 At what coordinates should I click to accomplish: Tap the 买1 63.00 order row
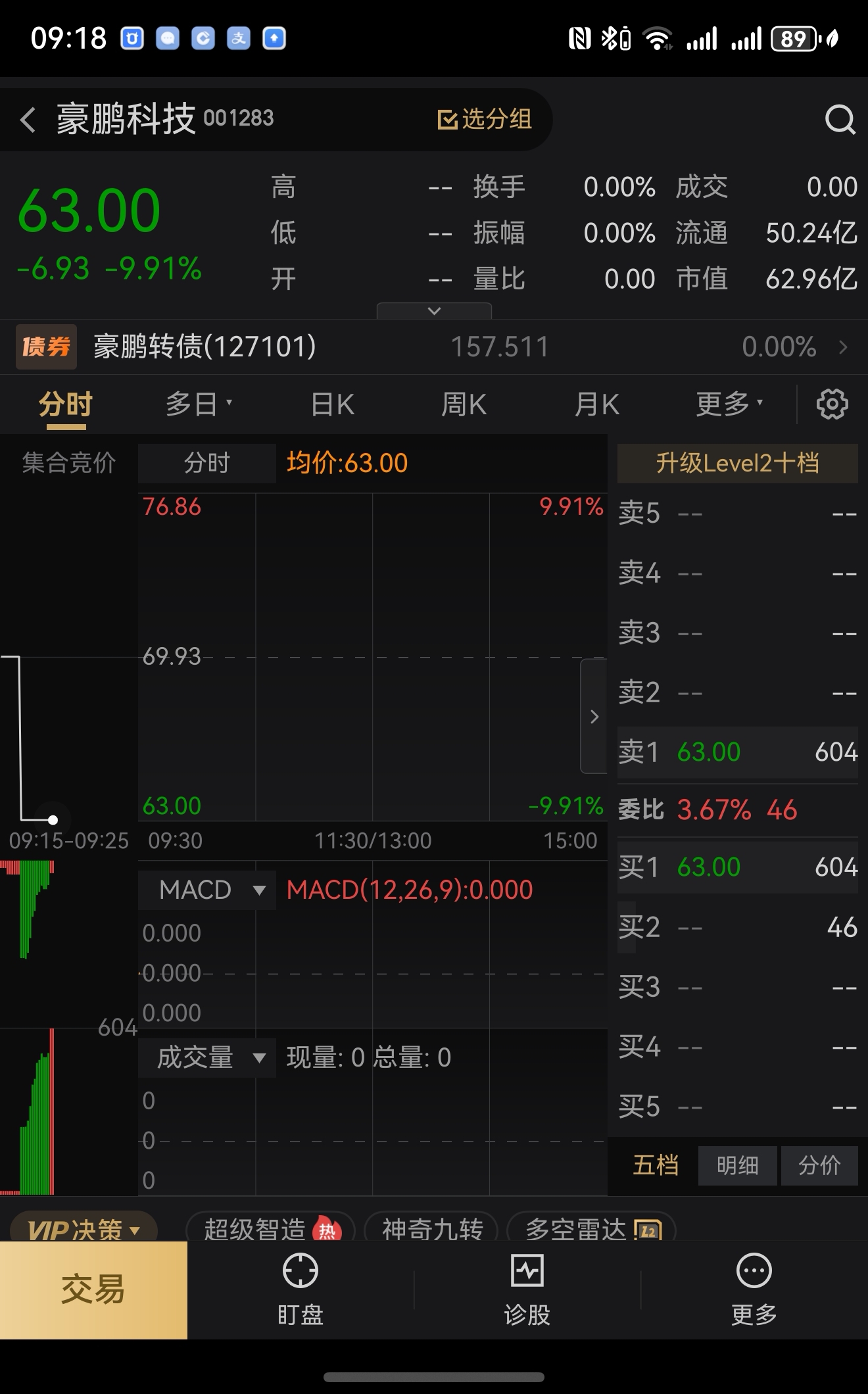(x=737, y=867)
